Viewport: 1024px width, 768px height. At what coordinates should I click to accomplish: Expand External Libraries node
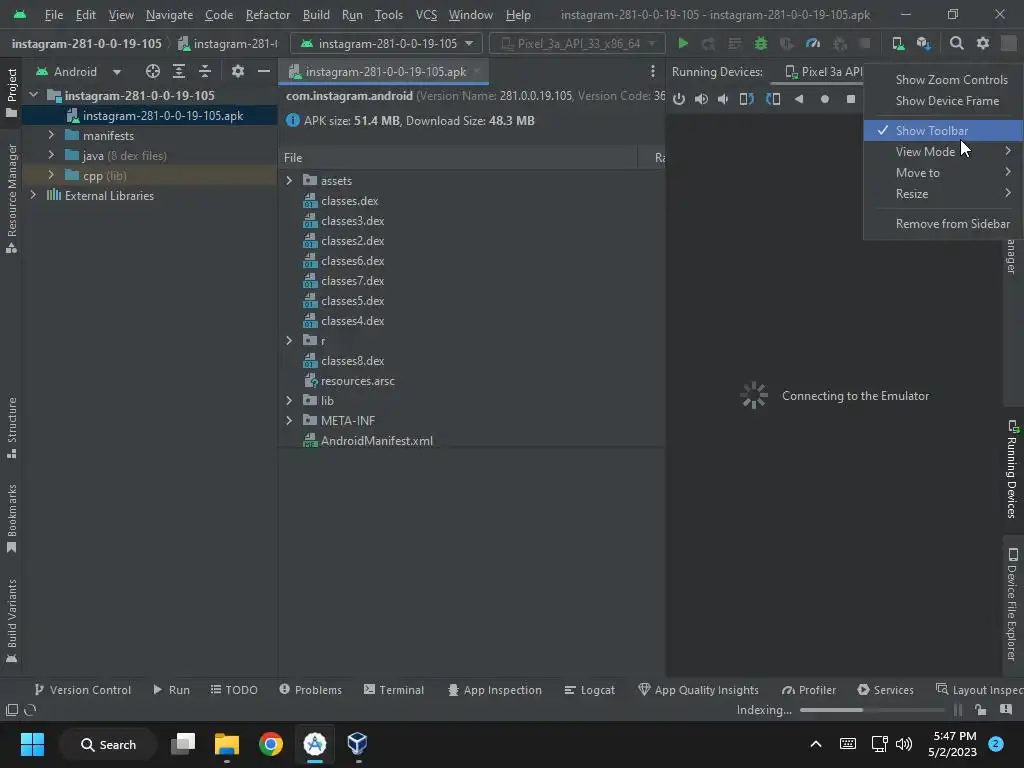pos(33,195)
